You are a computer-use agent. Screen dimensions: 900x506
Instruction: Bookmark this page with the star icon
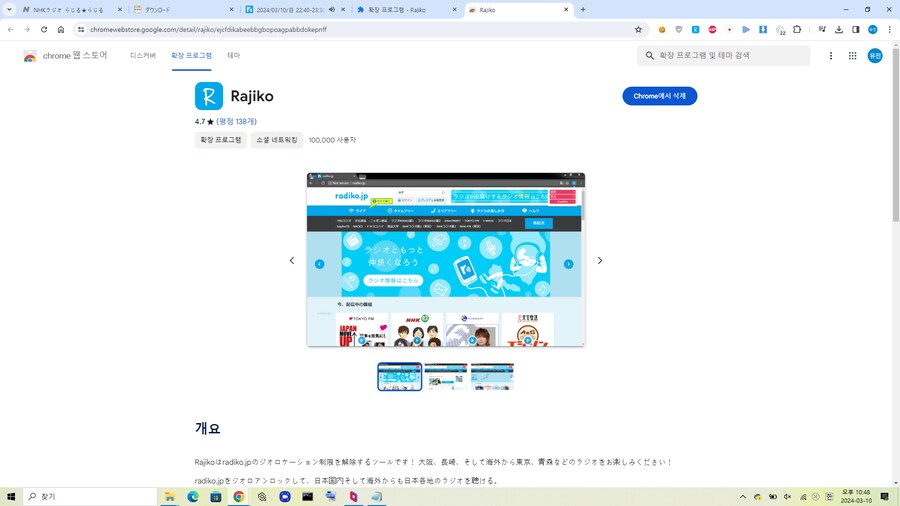(638, 29)
